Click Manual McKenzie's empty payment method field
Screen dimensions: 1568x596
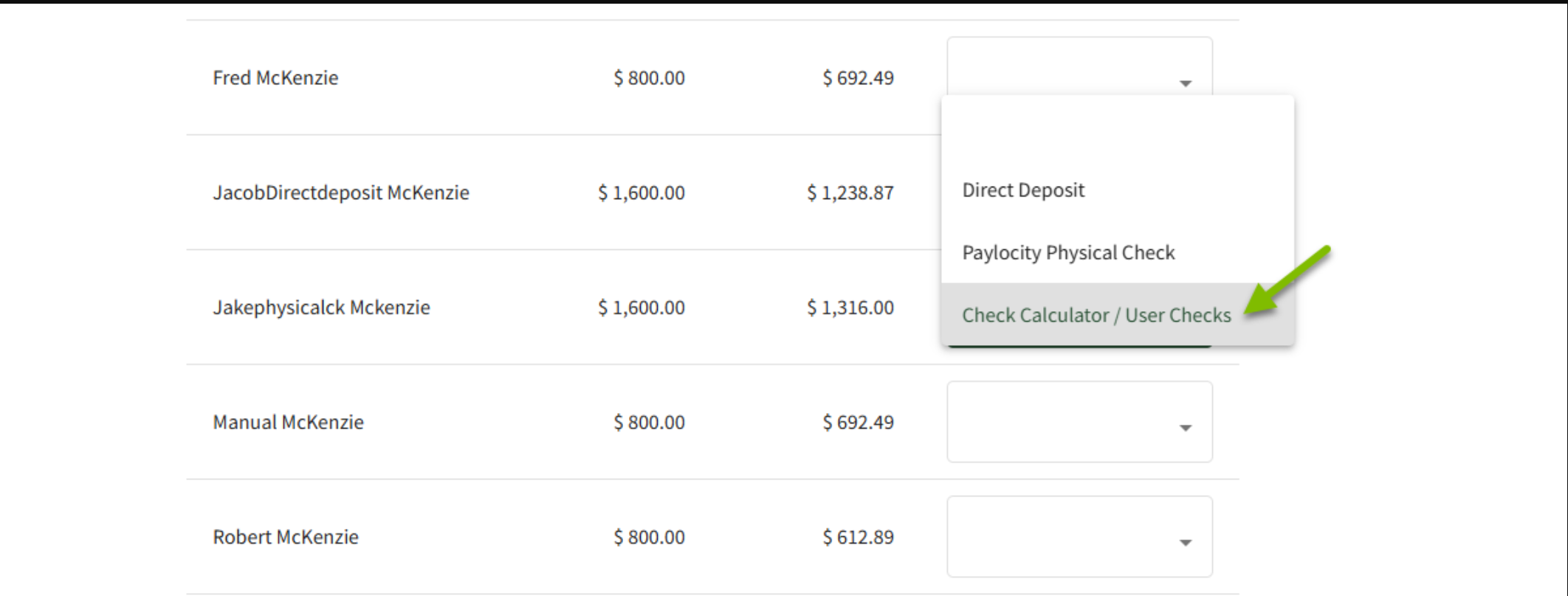1056,422
